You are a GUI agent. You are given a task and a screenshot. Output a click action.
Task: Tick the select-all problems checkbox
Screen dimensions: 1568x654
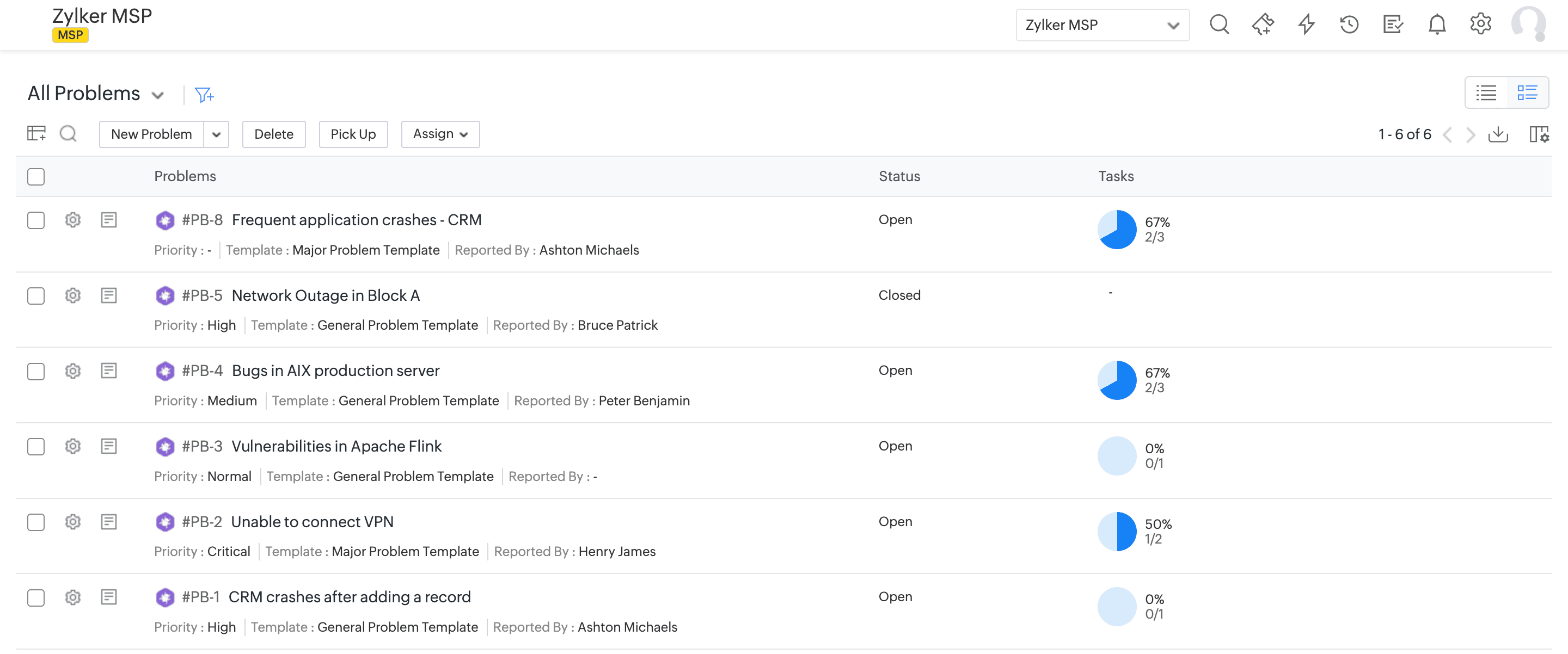(x=36, y=176)
